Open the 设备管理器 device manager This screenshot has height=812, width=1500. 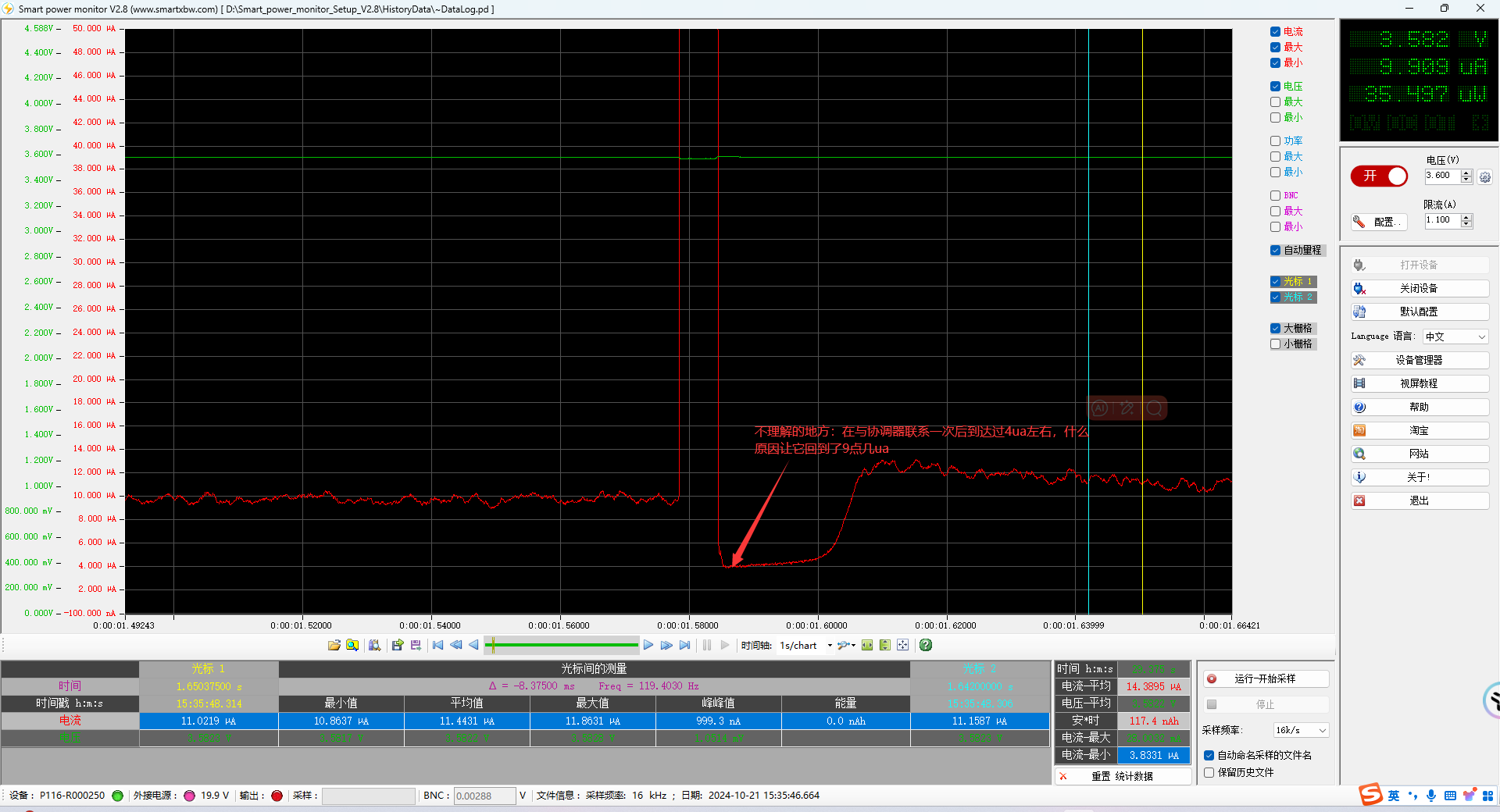coord(1420,361)
